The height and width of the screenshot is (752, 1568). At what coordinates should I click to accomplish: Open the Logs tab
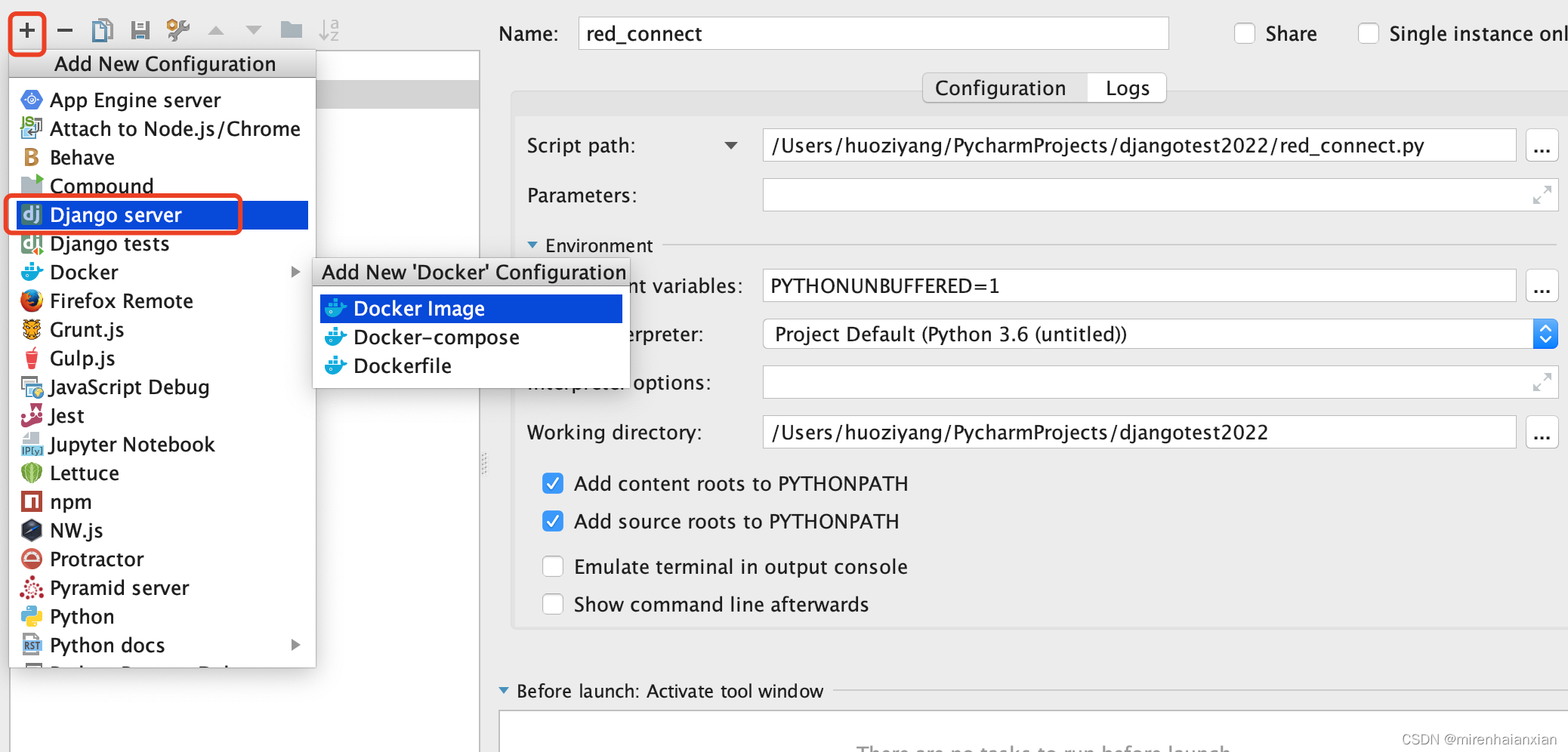coord(1127,88)
